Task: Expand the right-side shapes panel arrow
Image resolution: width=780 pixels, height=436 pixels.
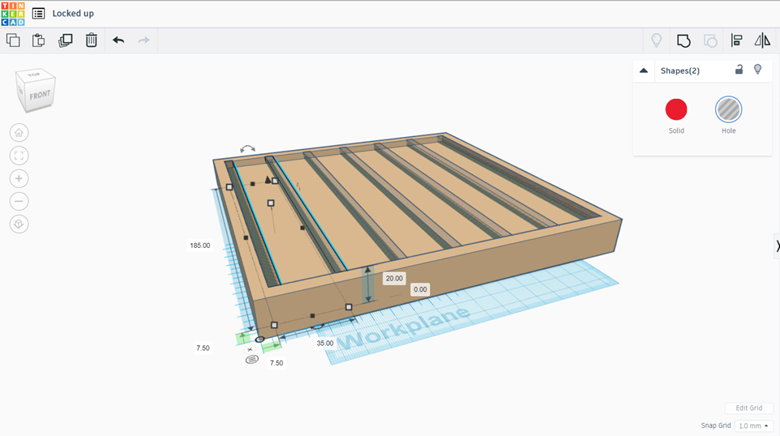Action: (x=777, y=246)
